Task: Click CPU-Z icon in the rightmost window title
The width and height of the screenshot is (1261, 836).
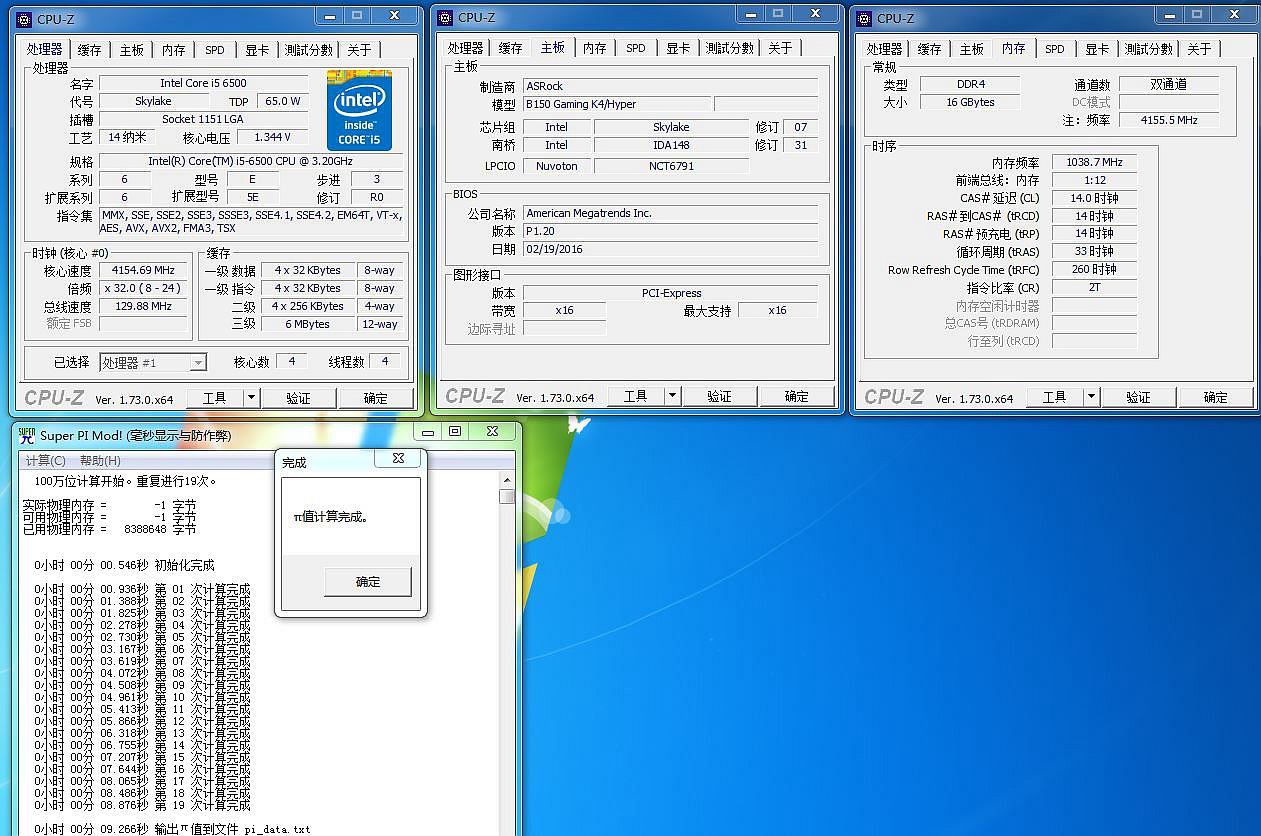Action: tap(864, 18)
